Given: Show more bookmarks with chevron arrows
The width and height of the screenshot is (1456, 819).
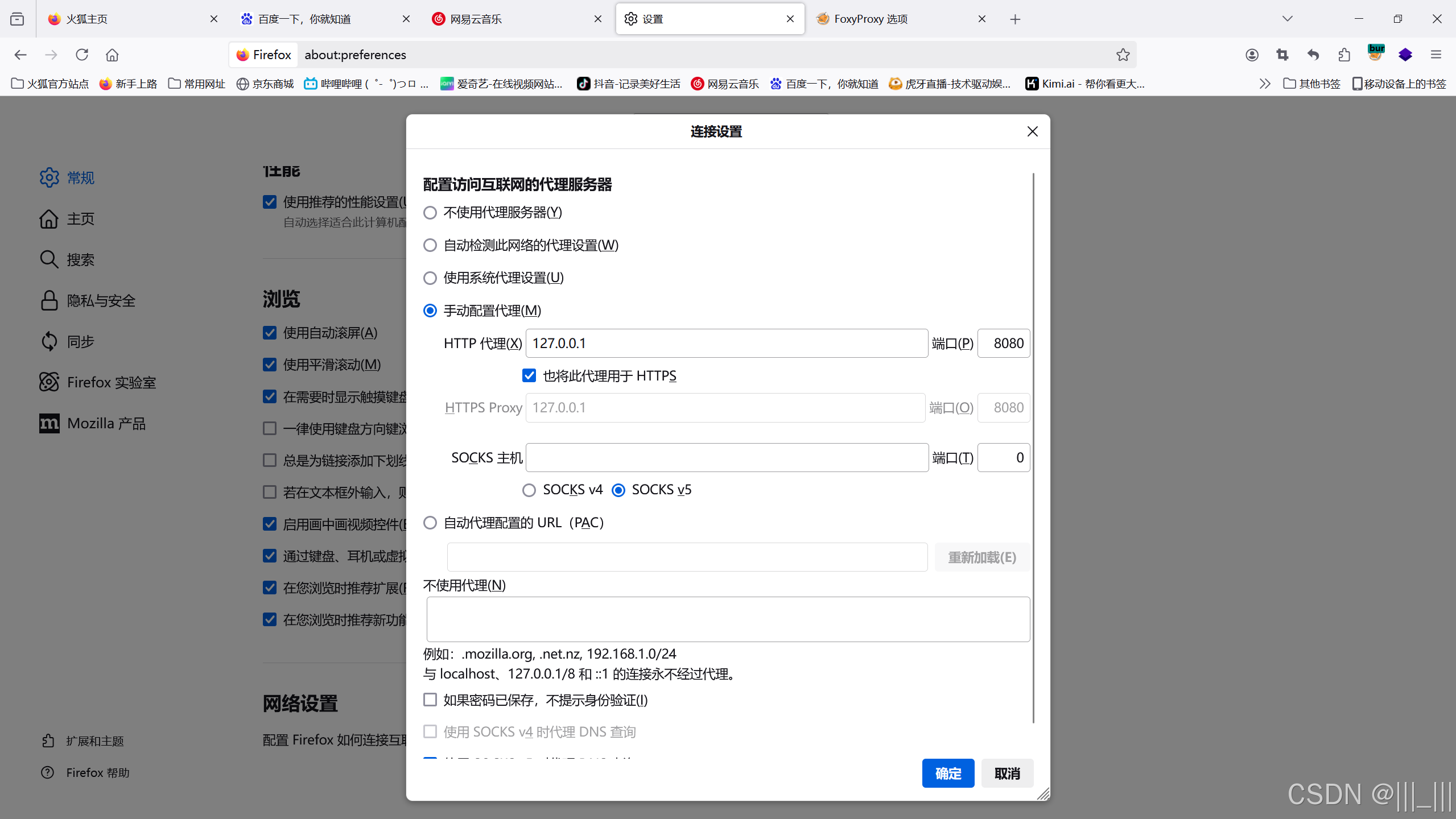Looking at the screenshot, I should click(1264, 84).
